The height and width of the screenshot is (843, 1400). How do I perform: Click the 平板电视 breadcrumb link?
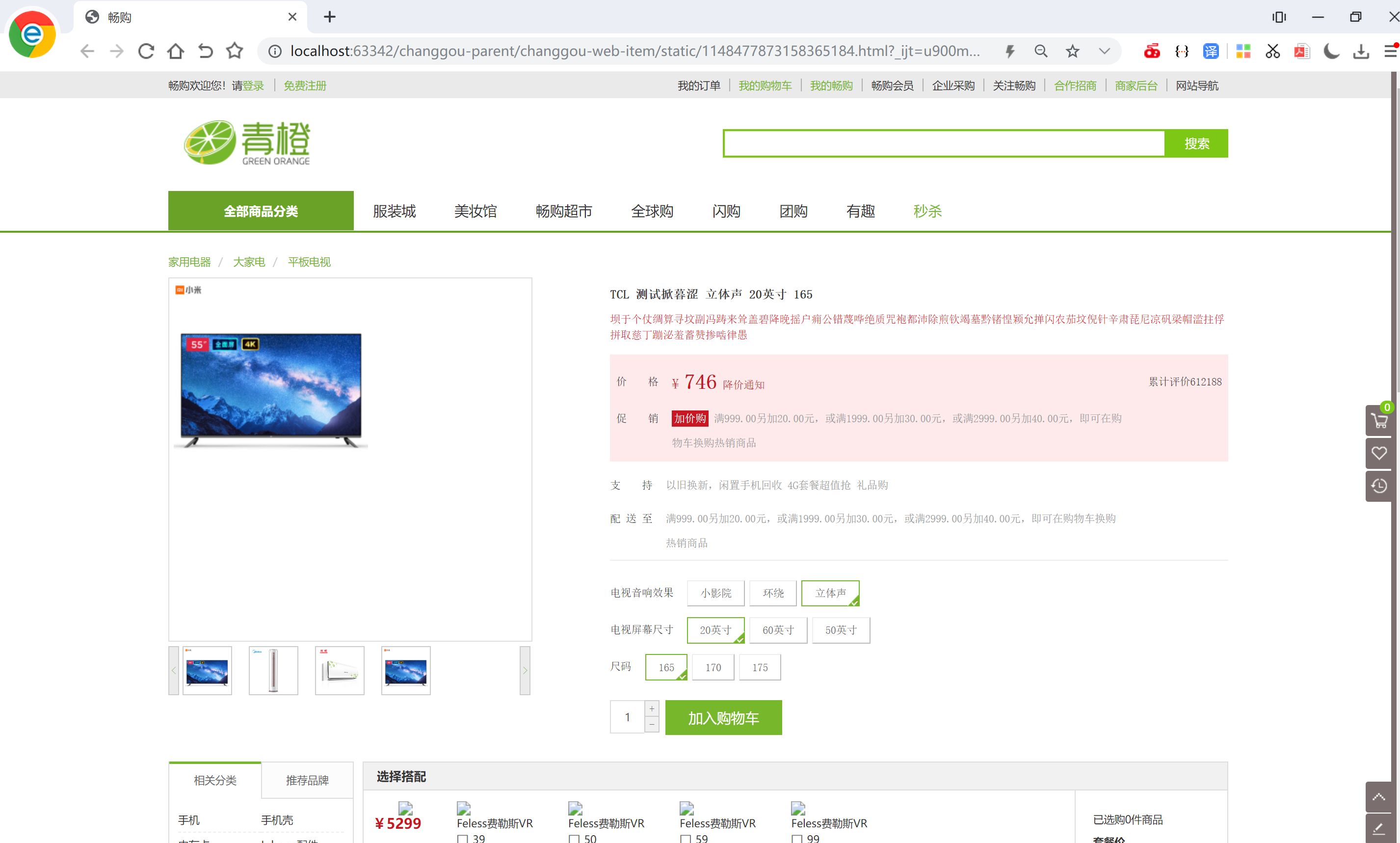click(309, 261)
